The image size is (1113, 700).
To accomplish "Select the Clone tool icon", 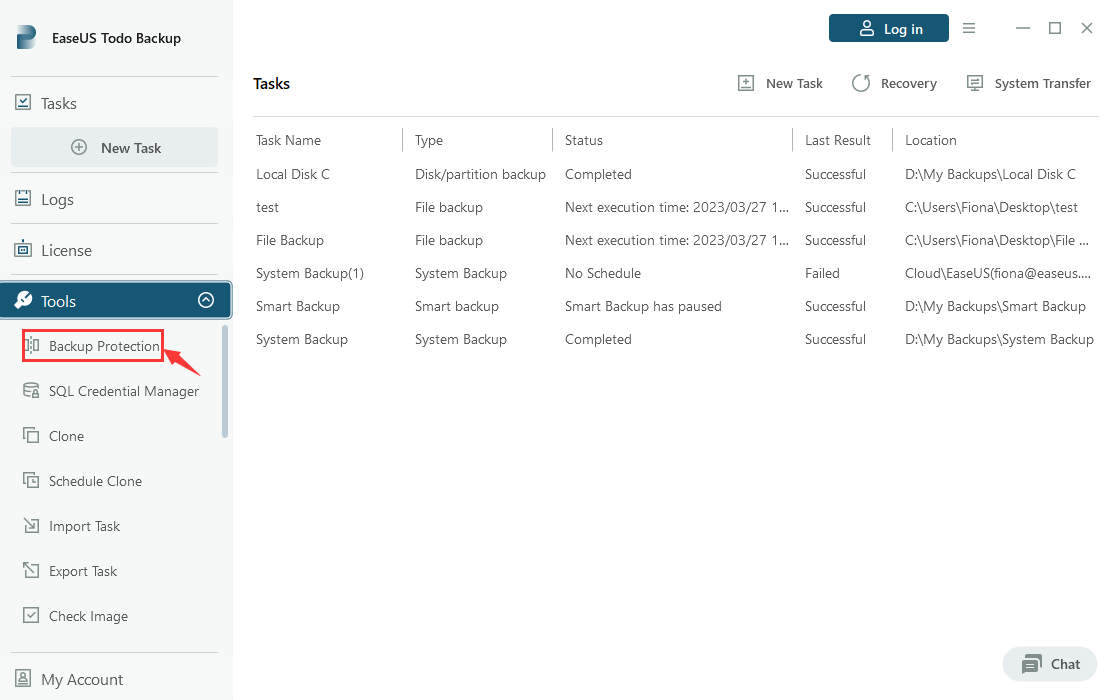I will [31, 436].
